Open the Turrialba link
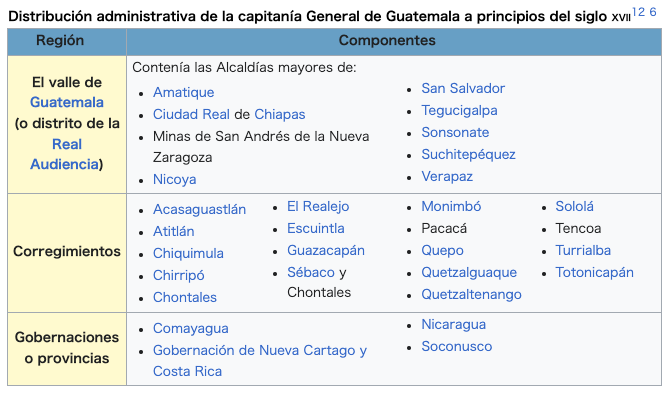The width and height of the screenshot is (669, 393). pos(583,250)
